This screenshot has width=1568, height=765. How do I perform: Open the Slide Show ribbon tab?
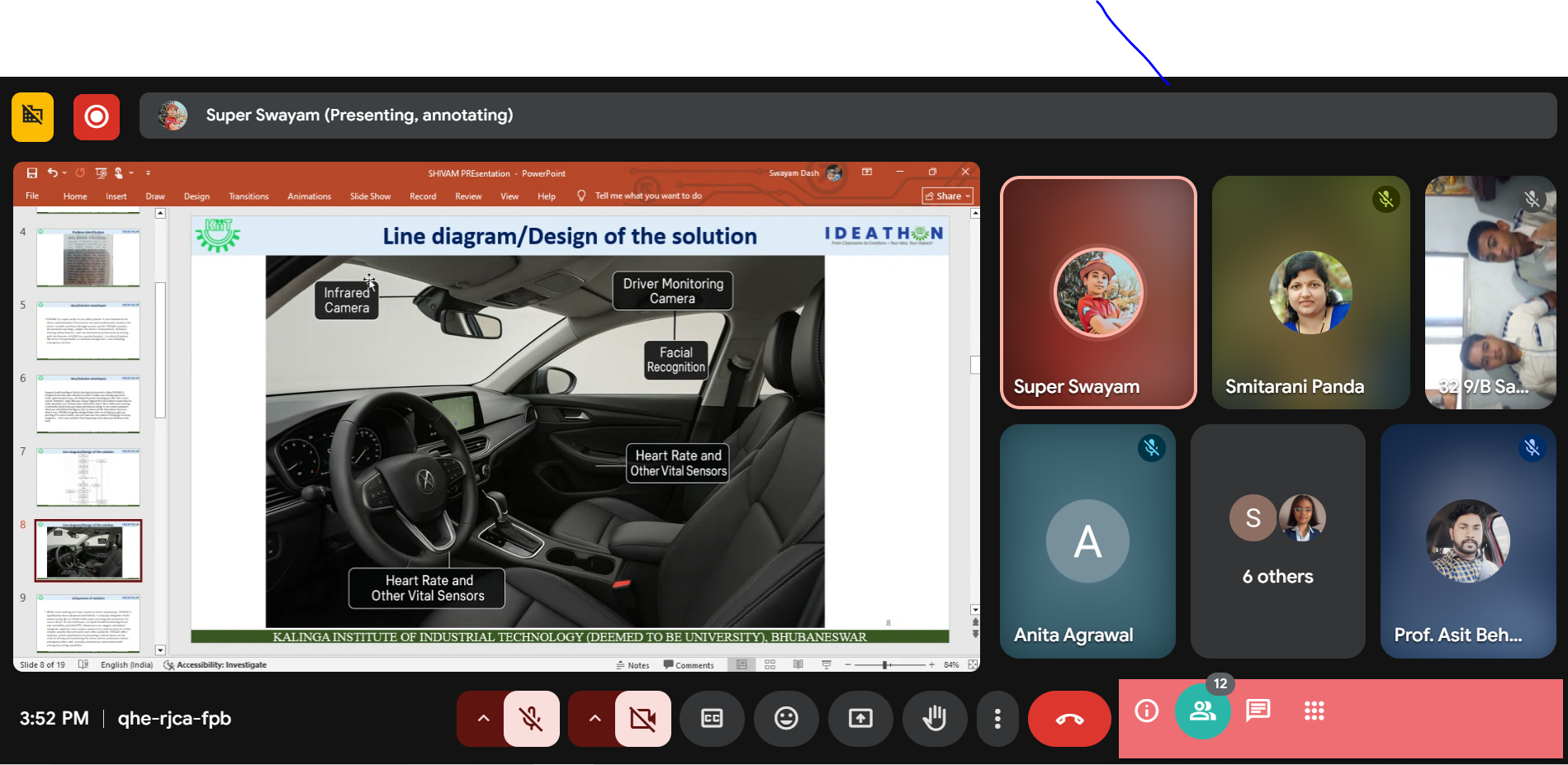(x=370, y=196)
